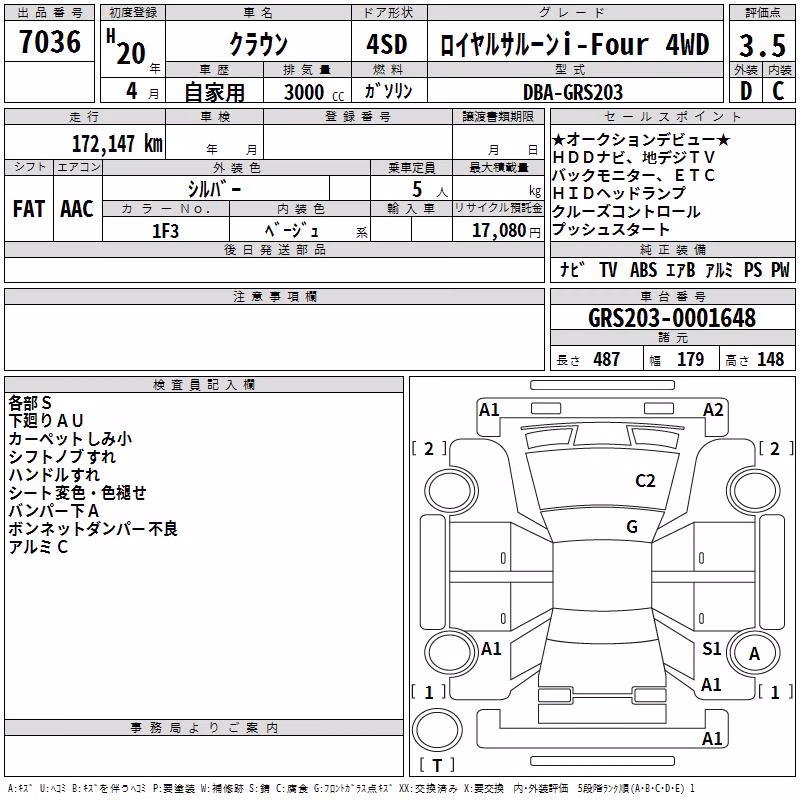The height and width of the screenshot is (800, 800).
Task: Select the exterior grade D
Action: 746,91
